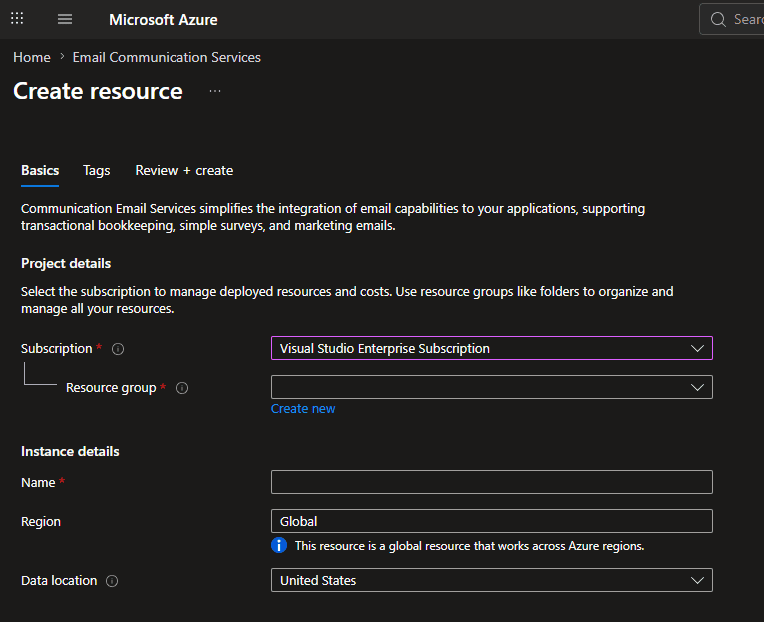Show the Data location info icon
This screenshot has height=622, width=764.
click(112, 581)
